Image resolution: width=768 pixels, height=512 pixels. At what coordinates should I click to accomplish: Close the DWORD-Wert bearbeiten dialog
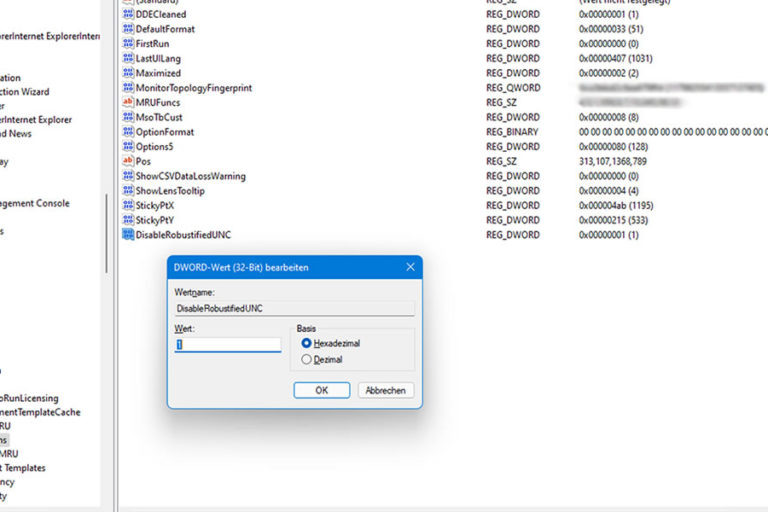410,267
